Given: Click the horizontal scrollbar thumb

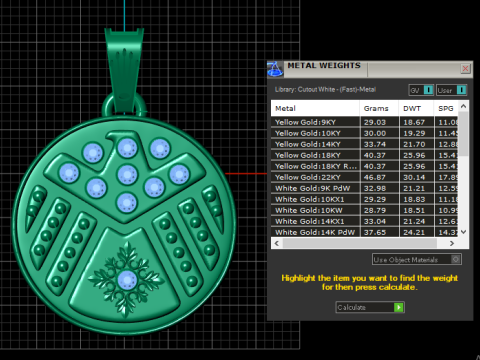Looking at the screenshot, I should [360, 243].
